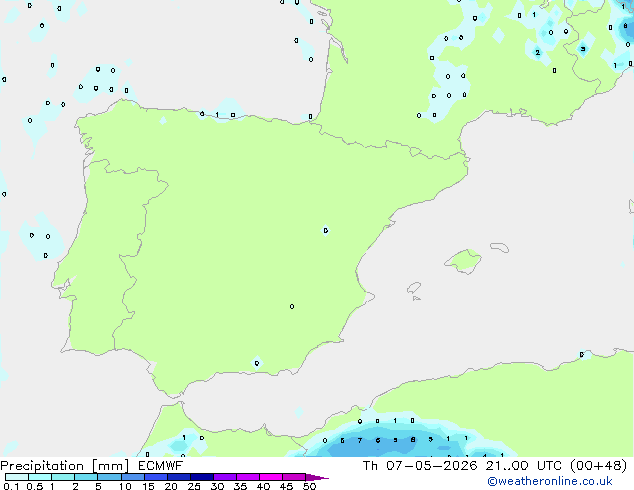The image size is (634, 490).
Task: Click the Mallorca island outline
Action: [463, 262]
